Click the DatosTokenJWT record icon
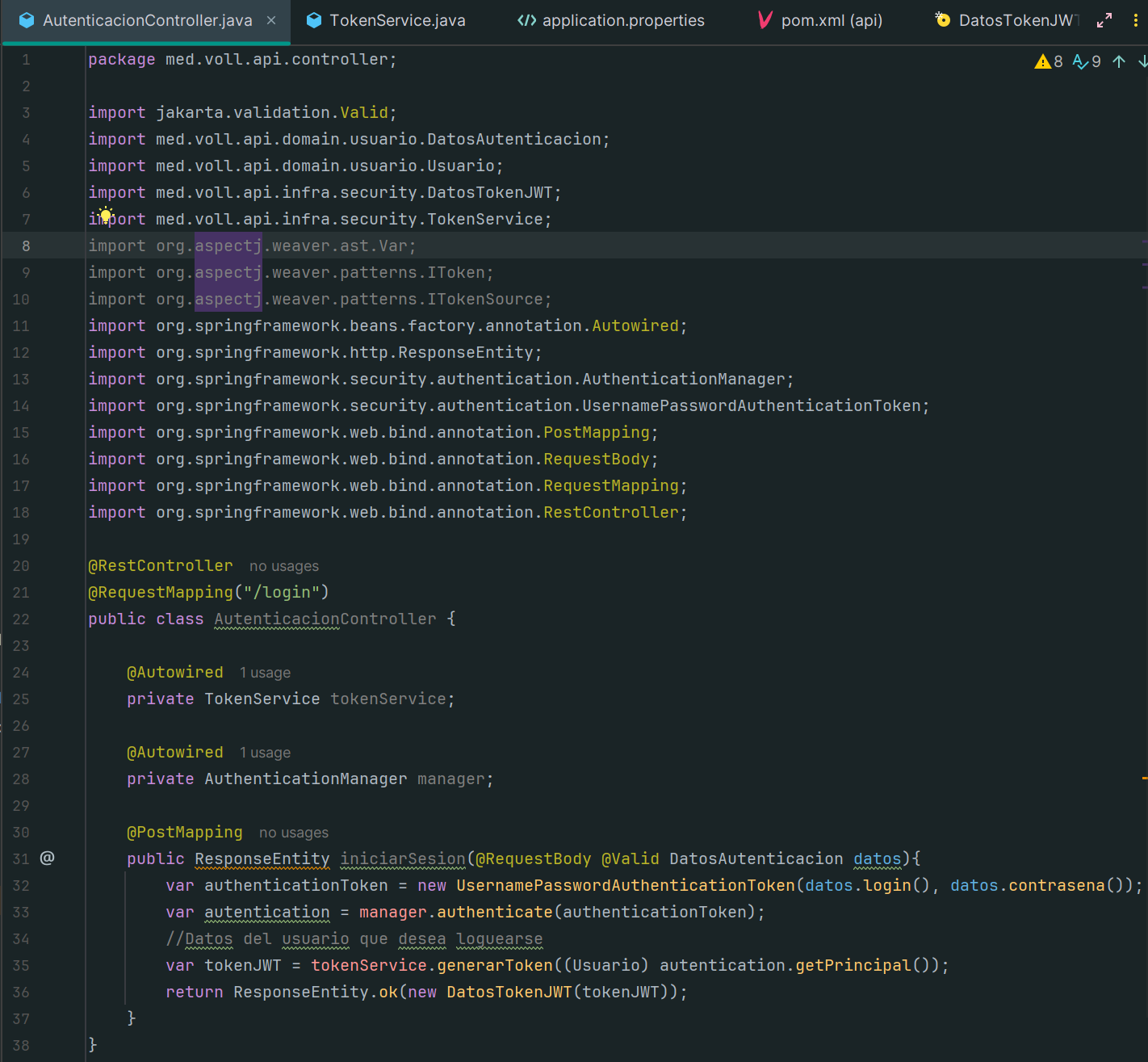This screenshot has height=1062, width=1148. coord(942,19)
